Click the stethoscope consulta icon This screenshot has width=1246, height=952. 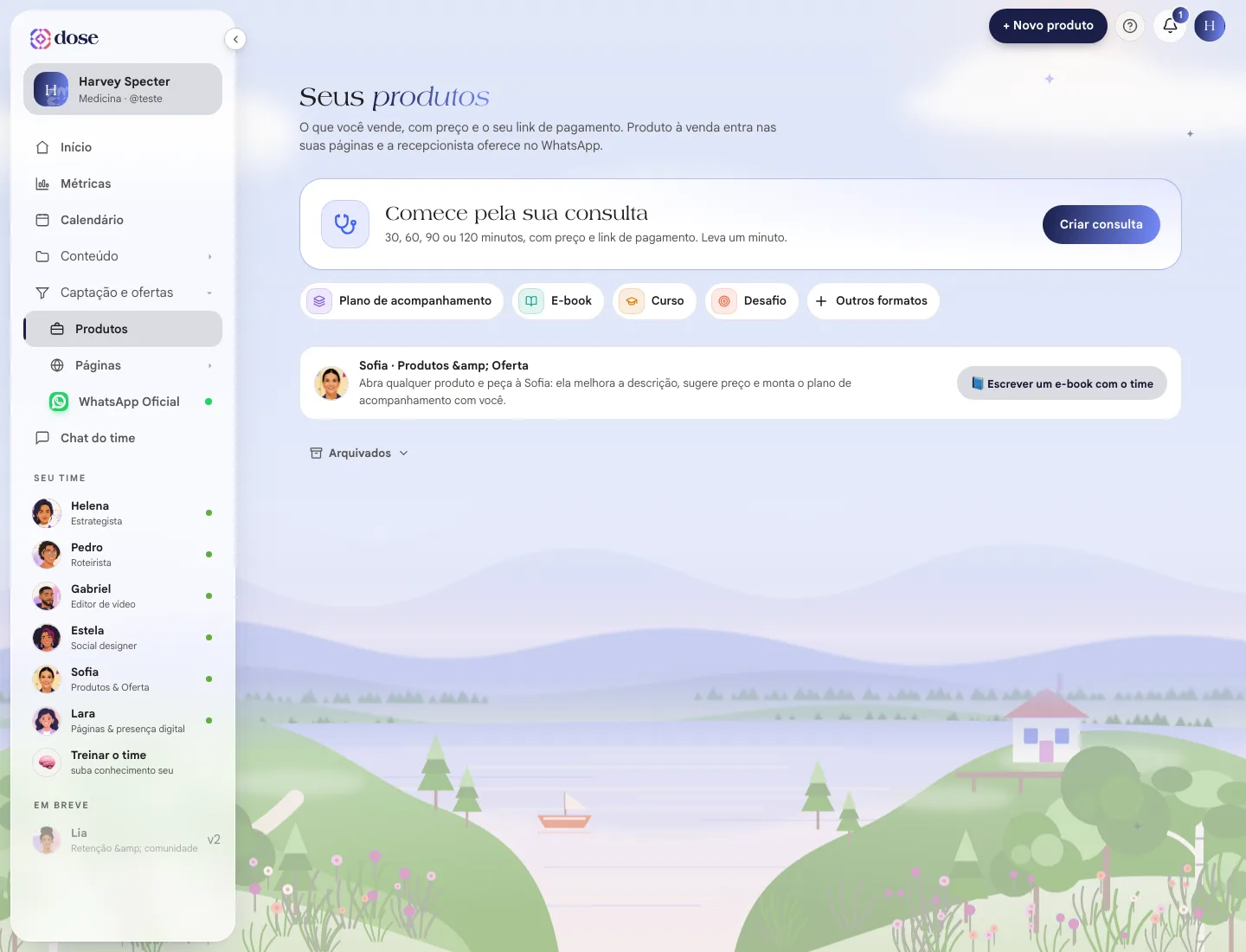pyautogui.click(x=345, y=224)
